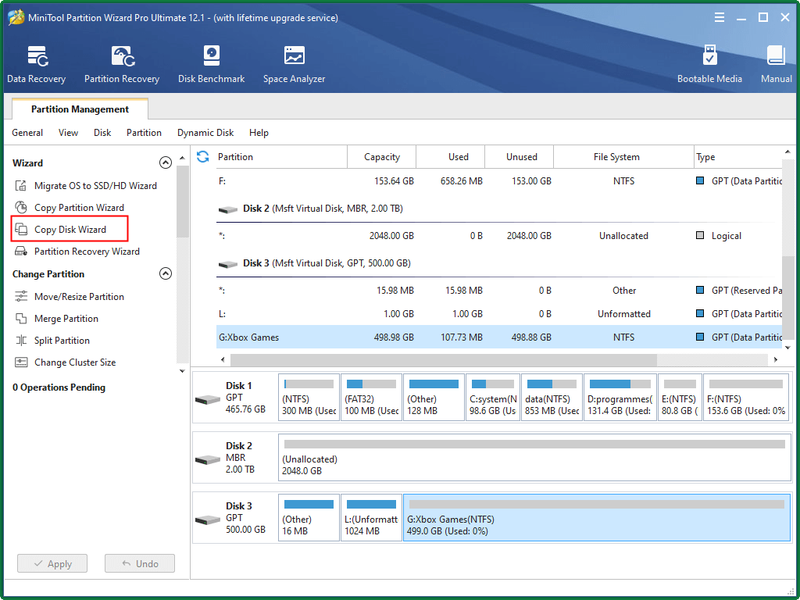800x600 pixels.
Task: Collapse the Wizard section chevron
Action: [165, 163]
